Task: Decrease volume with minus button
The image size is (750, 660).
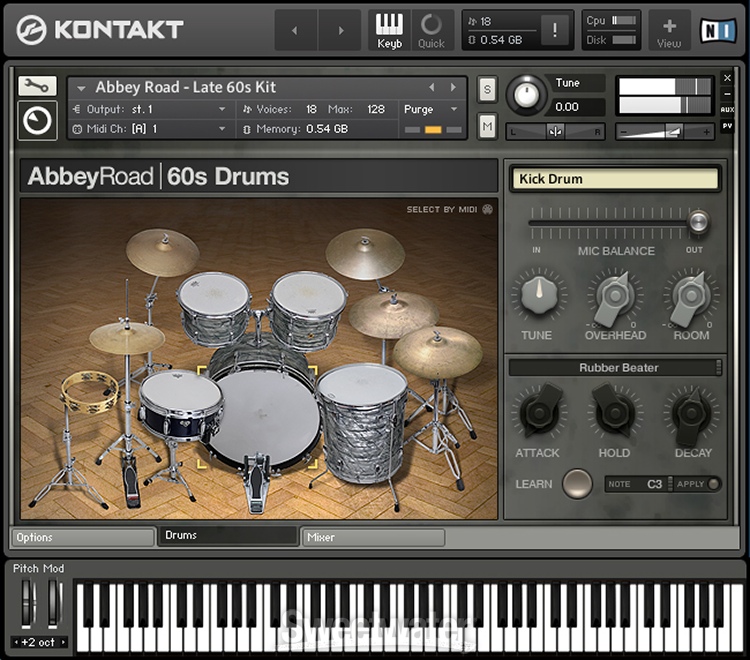Action: click(x=624, y=132)
